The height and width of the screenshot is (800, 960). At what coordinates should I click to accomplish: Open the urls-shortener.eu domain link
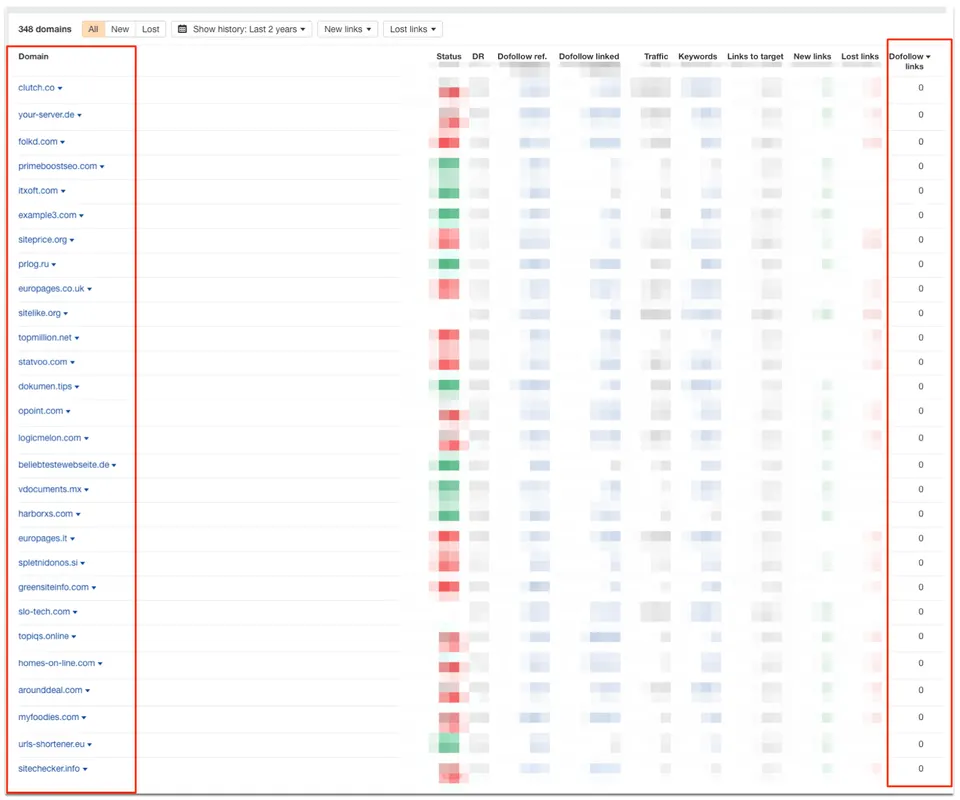pos(51,744)
